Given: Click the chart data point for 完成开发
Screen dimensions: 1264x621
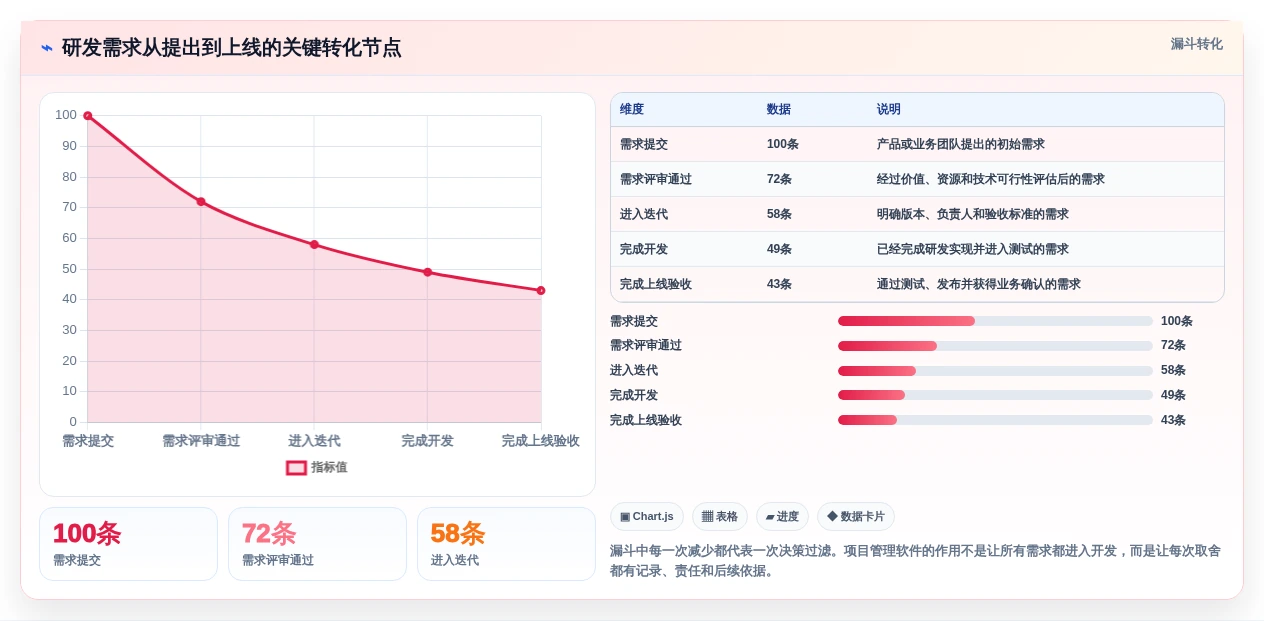Looking at the screenshot, I should tap(428, 272).
